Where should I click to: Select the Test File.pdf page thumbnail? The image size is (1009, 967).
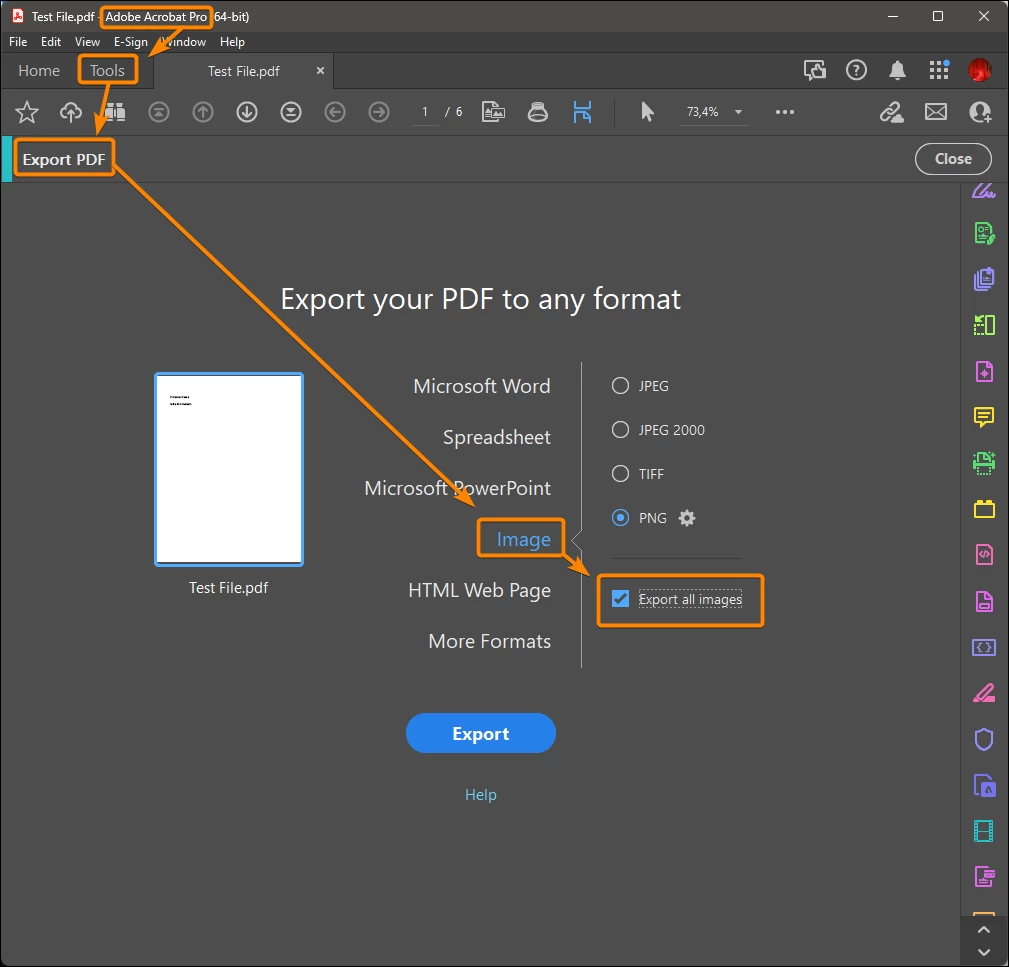229,470
